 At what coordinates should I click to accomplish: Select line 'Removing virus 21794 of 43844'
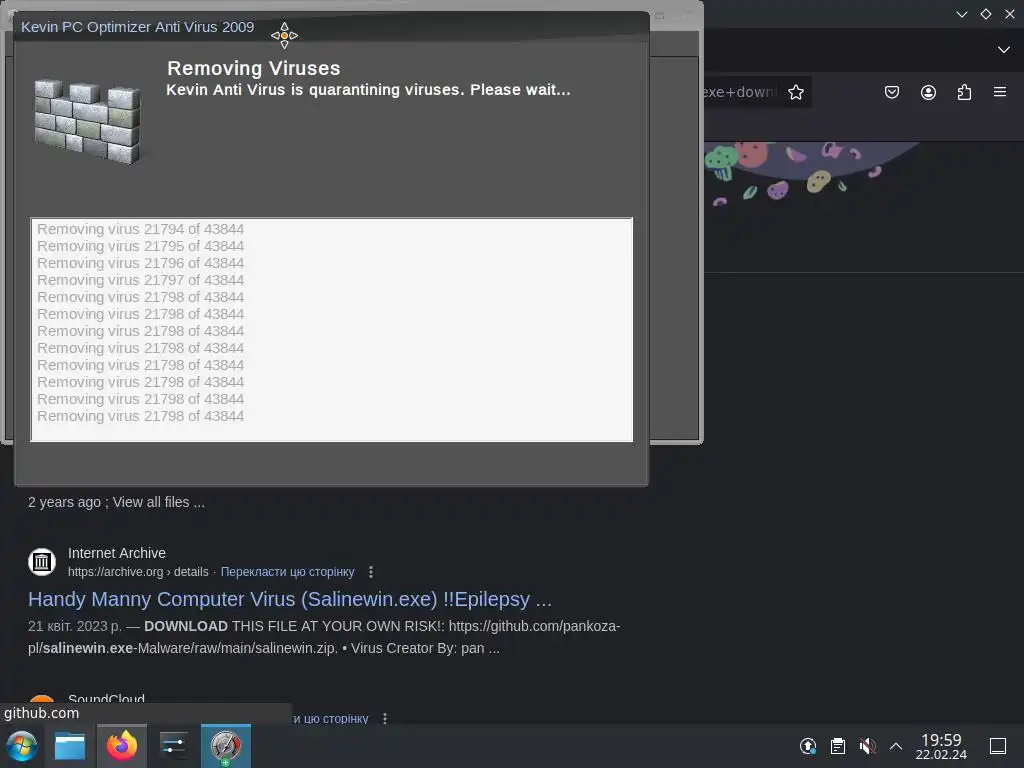point(140,229)
